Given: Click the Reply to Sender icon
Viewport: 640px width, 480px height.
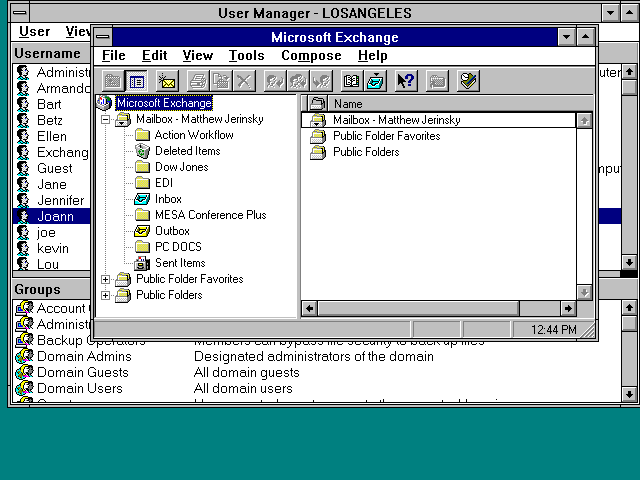Looking at the screenshot, I should pos(275,81).
